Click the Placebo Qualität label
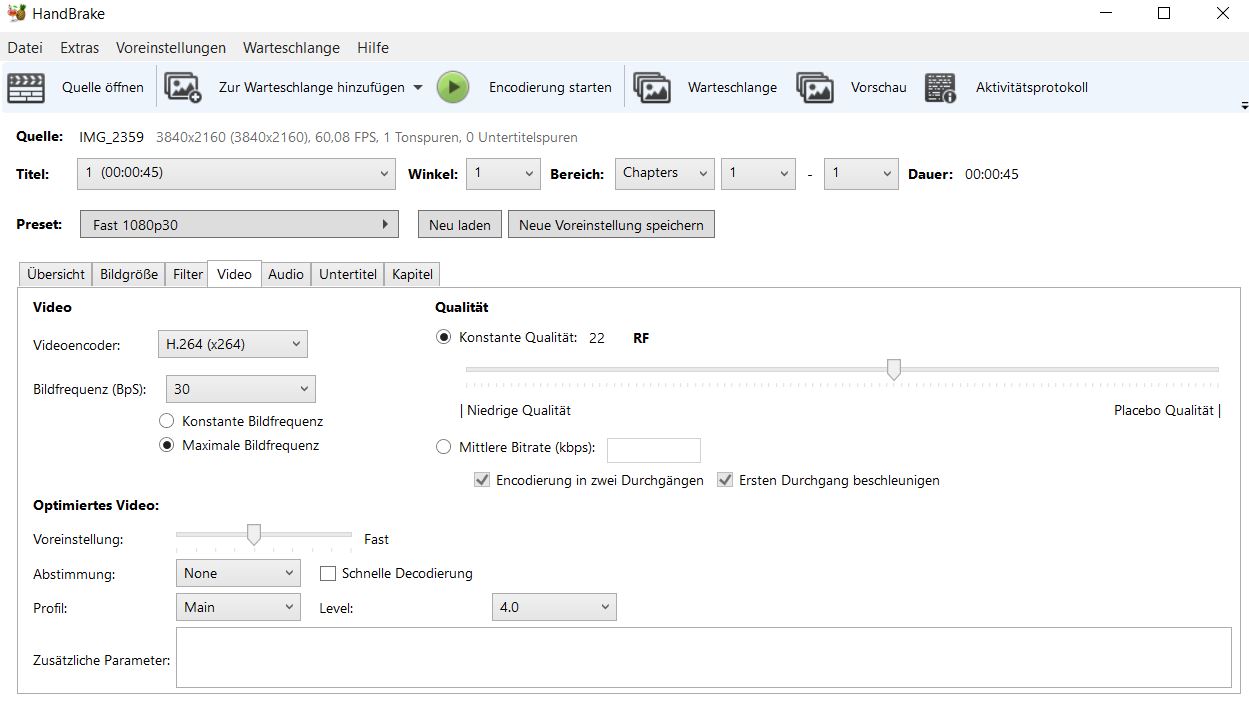1249x701 pixels. coord(1167,411)
